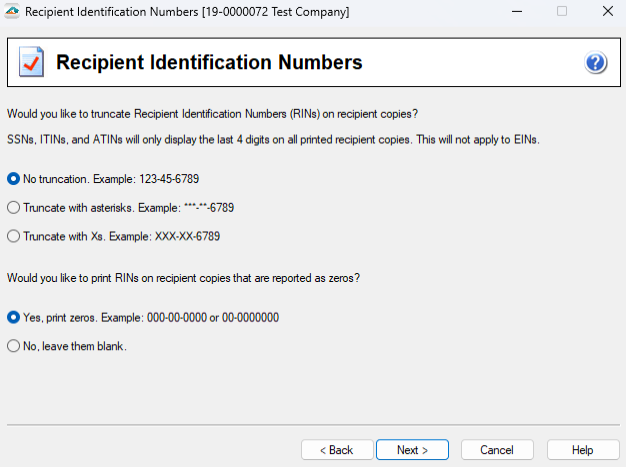Enable Yes, print zeros option
Screen dimensions: 626x467
[x=13, y=317]
